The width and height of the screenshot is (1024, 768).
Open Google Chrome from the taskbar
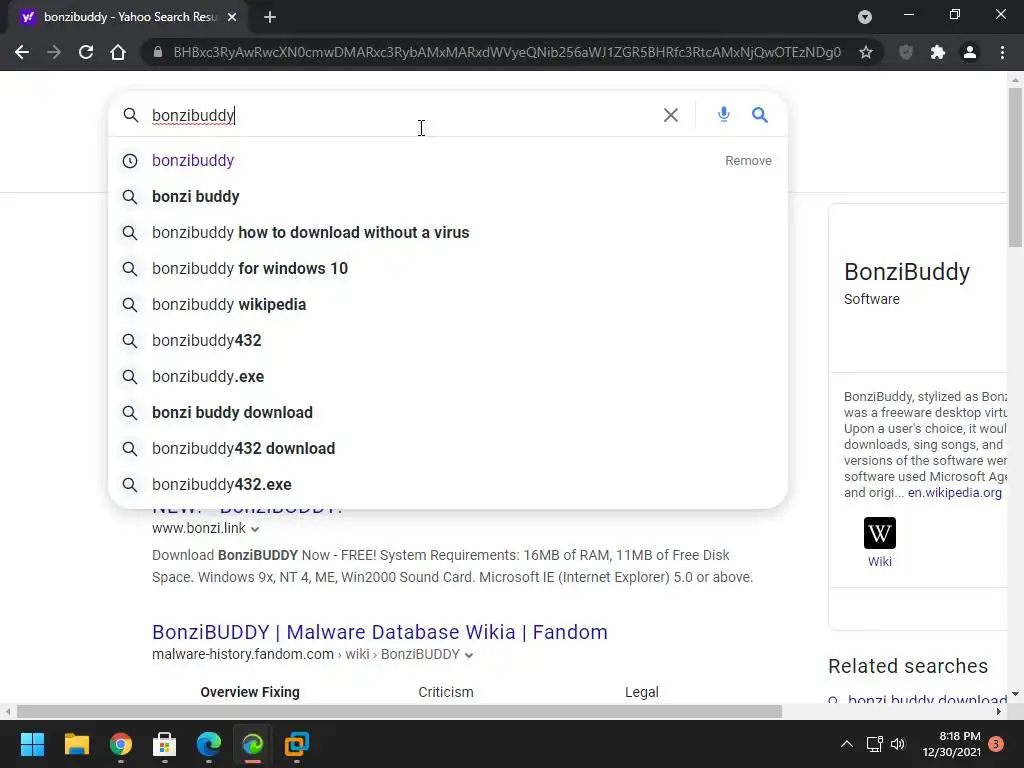tap(121, 744)
